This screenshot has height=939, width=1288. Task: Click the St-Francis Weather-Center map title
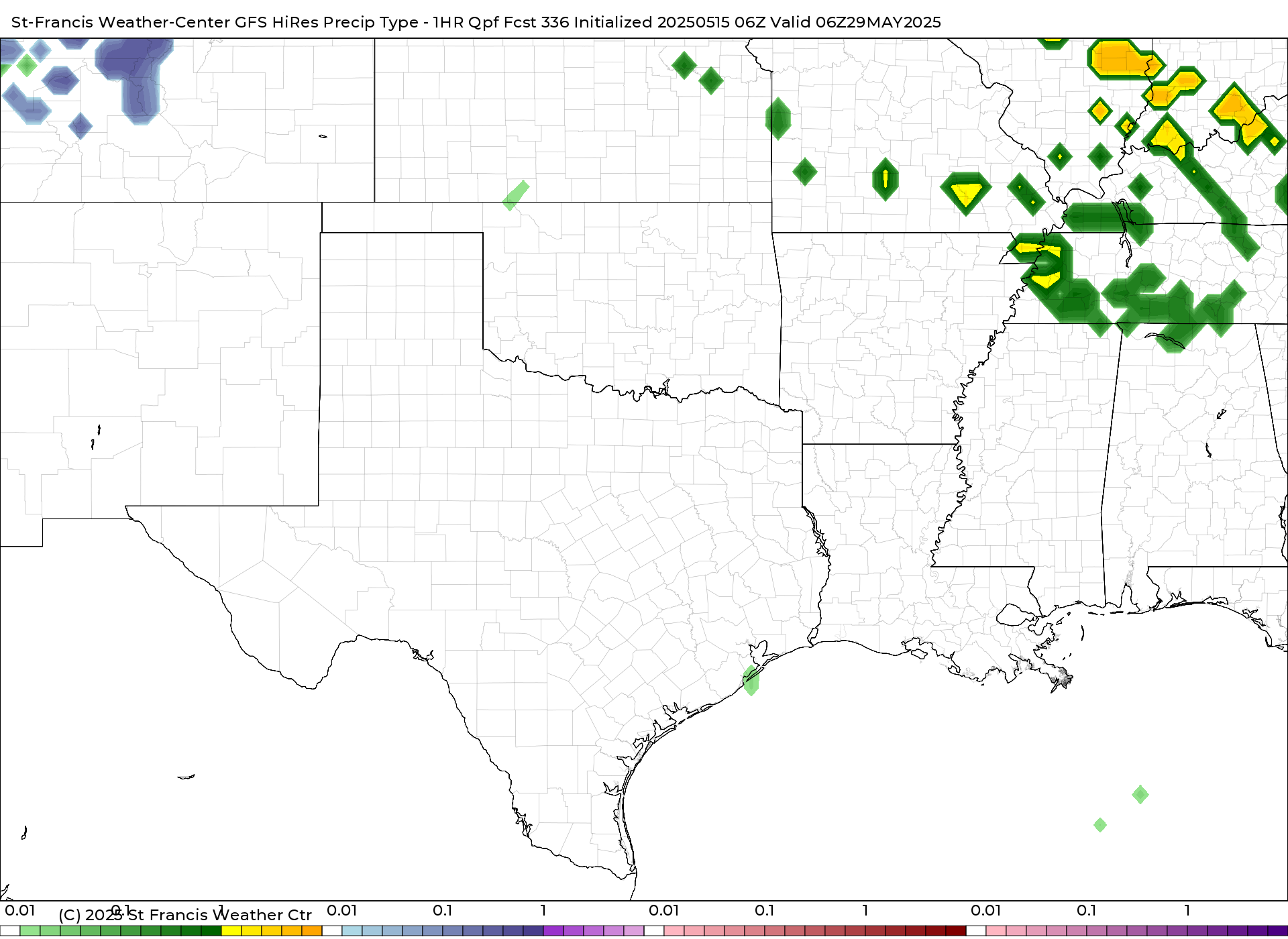pyautogui.click(x=476, y=22)
